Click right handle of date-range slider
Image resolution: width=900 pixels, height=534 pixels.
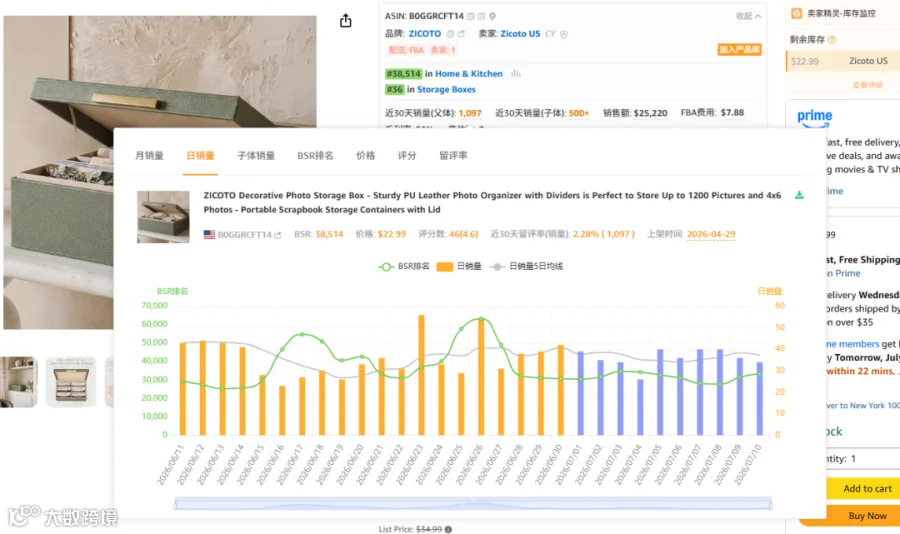[x=771, y=505]
